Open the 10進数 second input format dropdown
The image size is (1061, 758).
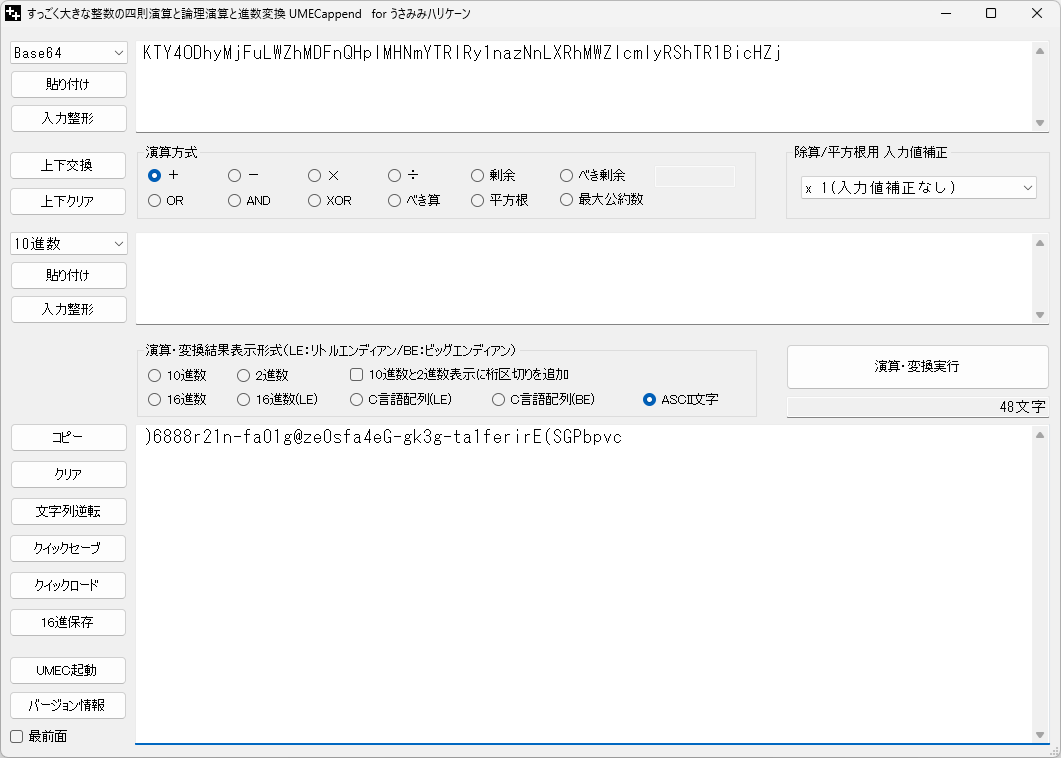[x=69, y=243]
